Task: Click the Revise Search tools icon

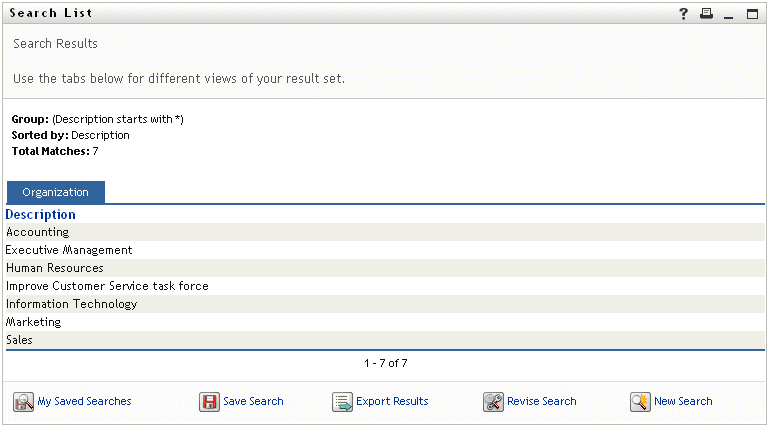Action: (493, 402)
